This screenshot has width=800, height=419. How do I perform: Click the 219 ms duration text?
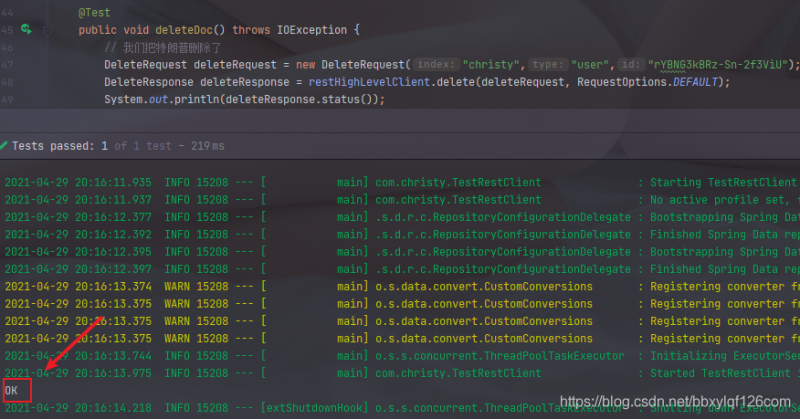(208, 146)
